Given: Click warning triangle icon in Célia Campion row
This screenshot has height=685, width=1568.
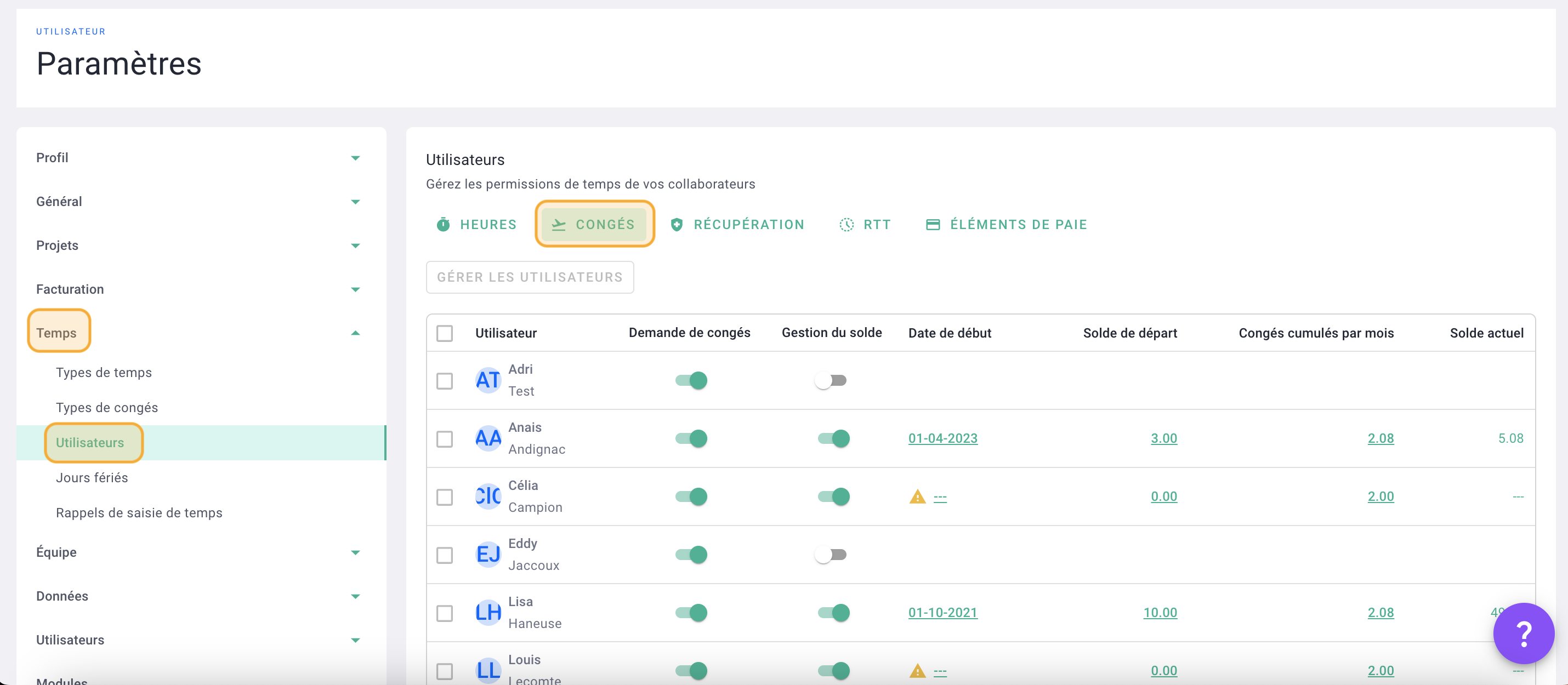Looking at the screenshot, I should [x=917, y=496].
